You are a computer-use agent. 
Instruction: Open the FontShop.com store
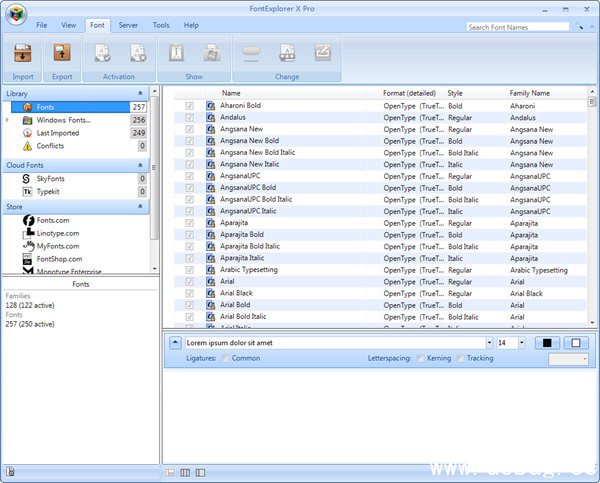pos(59,259)
